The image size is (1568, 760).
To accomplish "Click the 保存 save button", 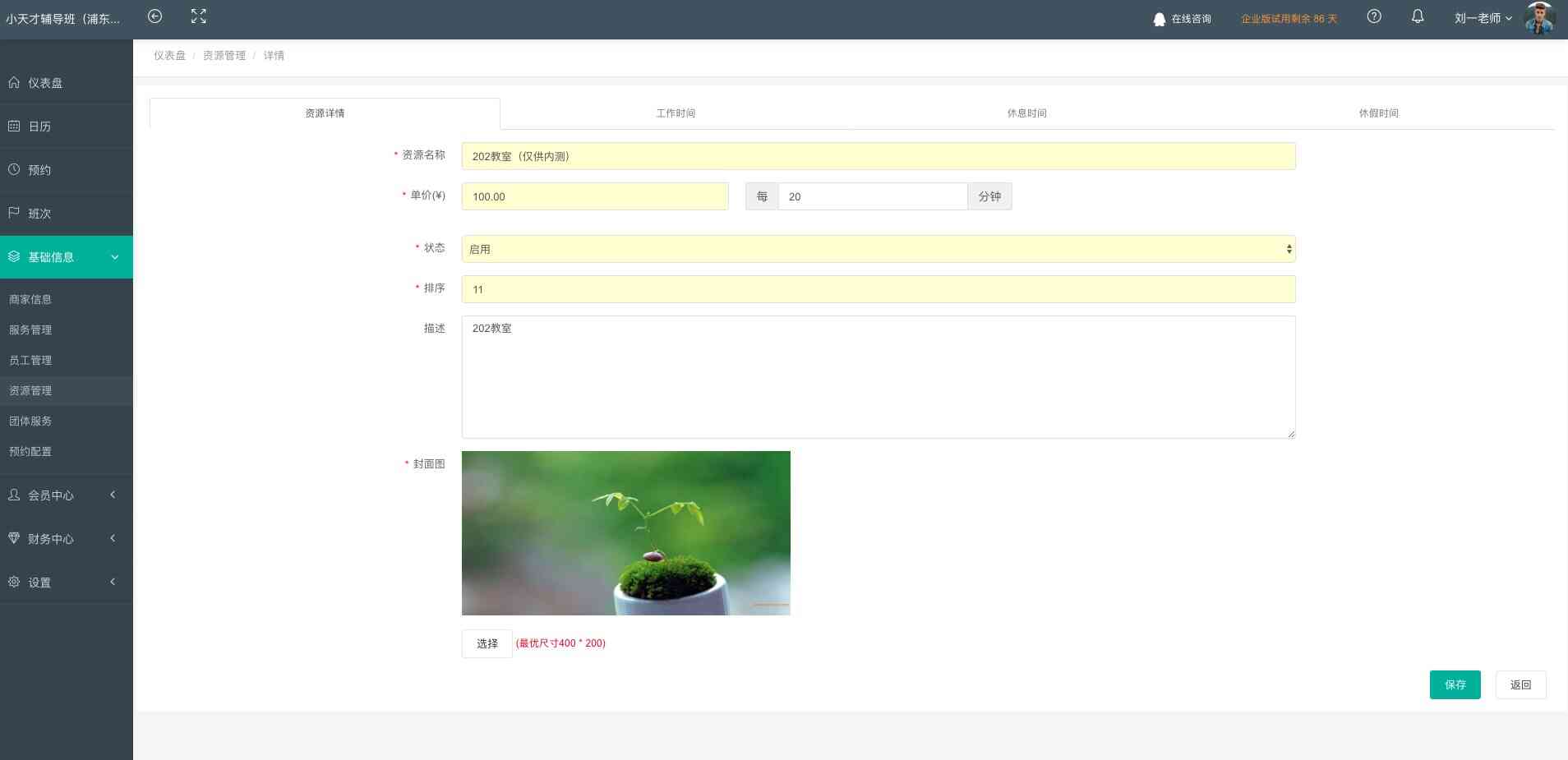I will (1455, 684).
